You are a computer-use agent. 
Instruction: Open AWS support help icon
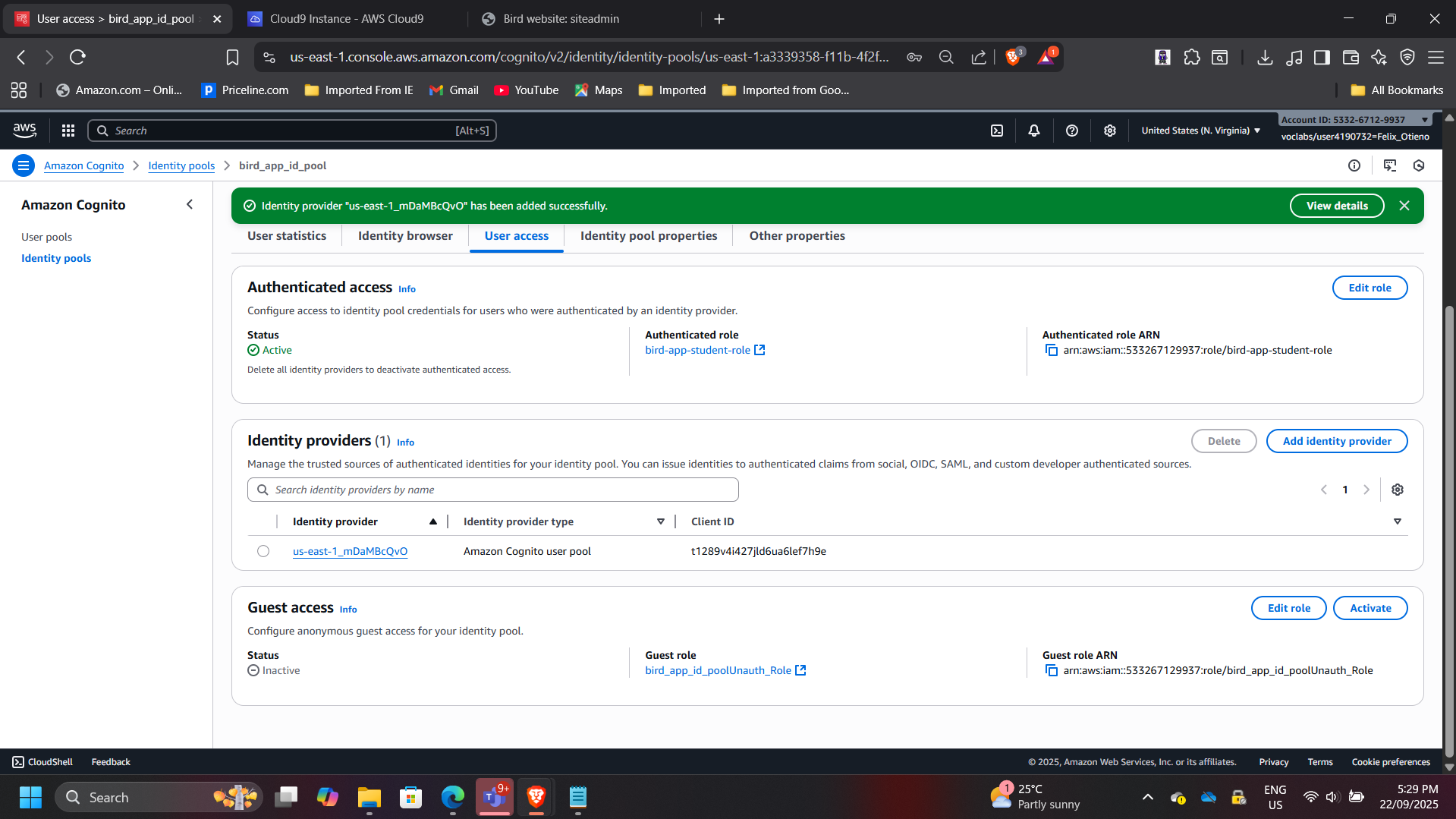(1071, 131)
